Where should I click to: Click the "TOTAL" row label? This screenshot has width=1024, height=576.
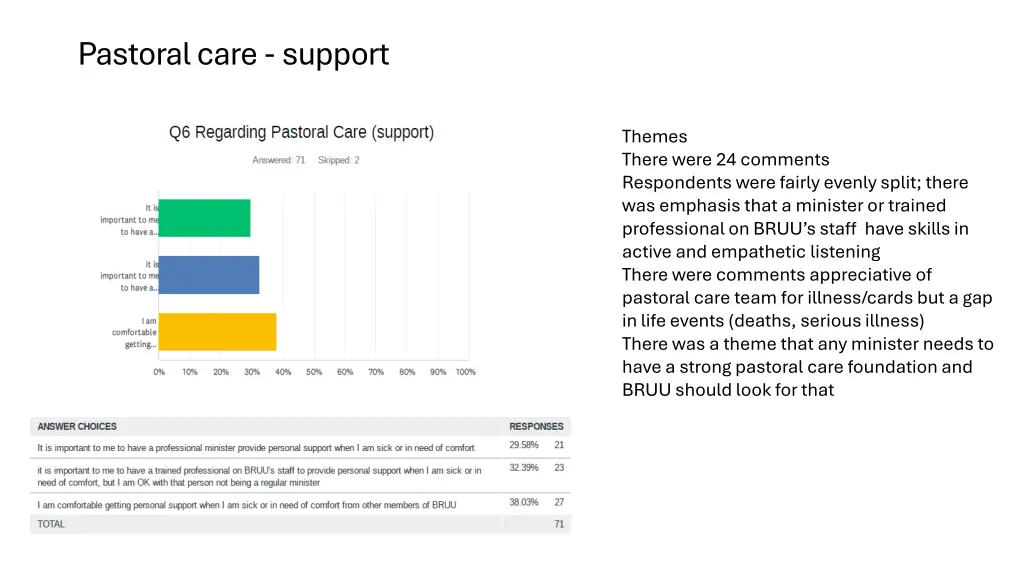pos(51,524)
